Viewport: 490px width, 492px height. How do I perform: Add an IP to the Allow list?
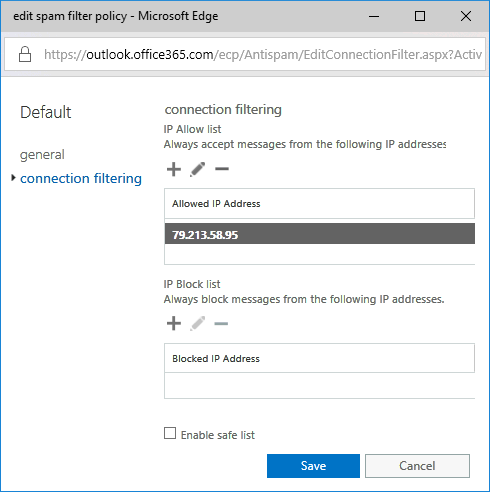pos(174,169)
